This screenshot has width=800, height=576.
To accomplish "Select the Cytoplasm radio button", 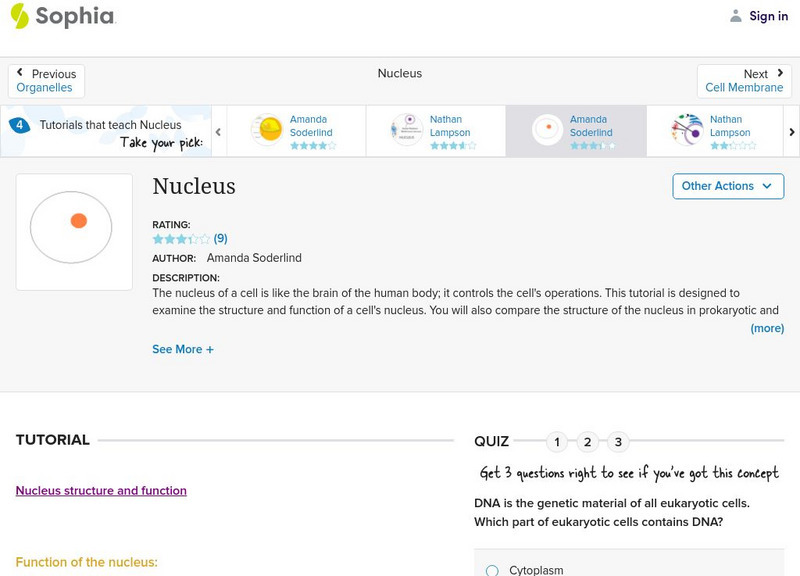I will click(x=492, y=570).
